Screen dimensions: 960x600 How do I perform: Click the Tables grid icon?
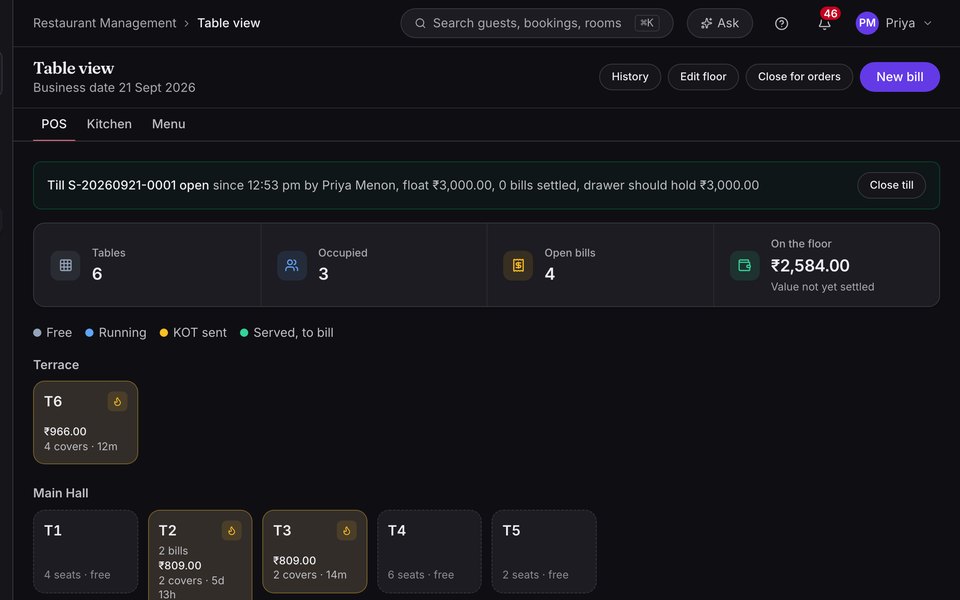click(66, 265)
